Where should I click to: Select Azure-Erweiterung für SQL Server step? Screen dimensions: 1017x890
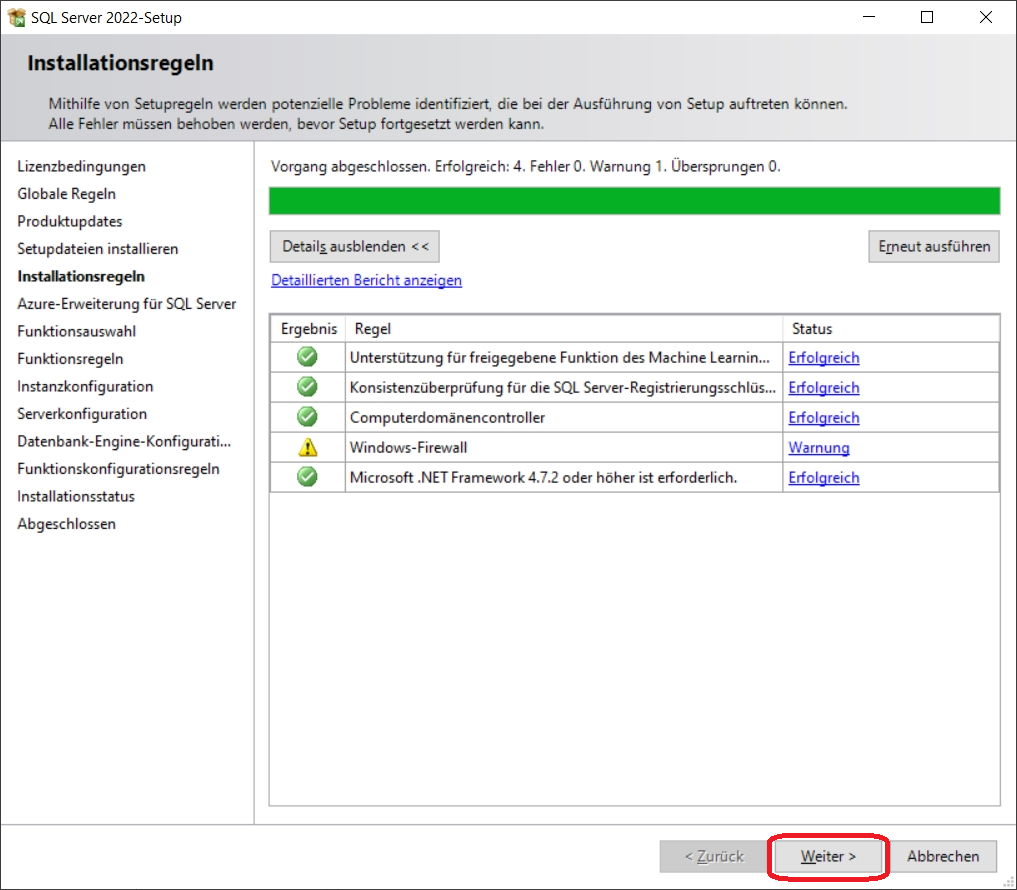127,304
